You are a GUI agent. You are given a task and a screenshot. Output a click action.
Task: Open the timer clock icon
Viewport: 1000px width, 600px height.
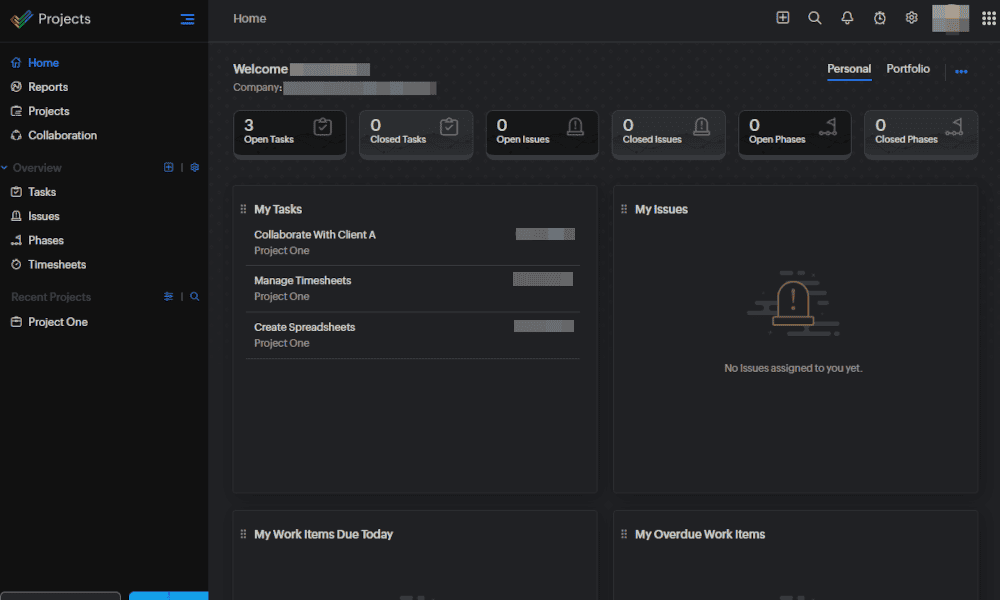point(879,18)
